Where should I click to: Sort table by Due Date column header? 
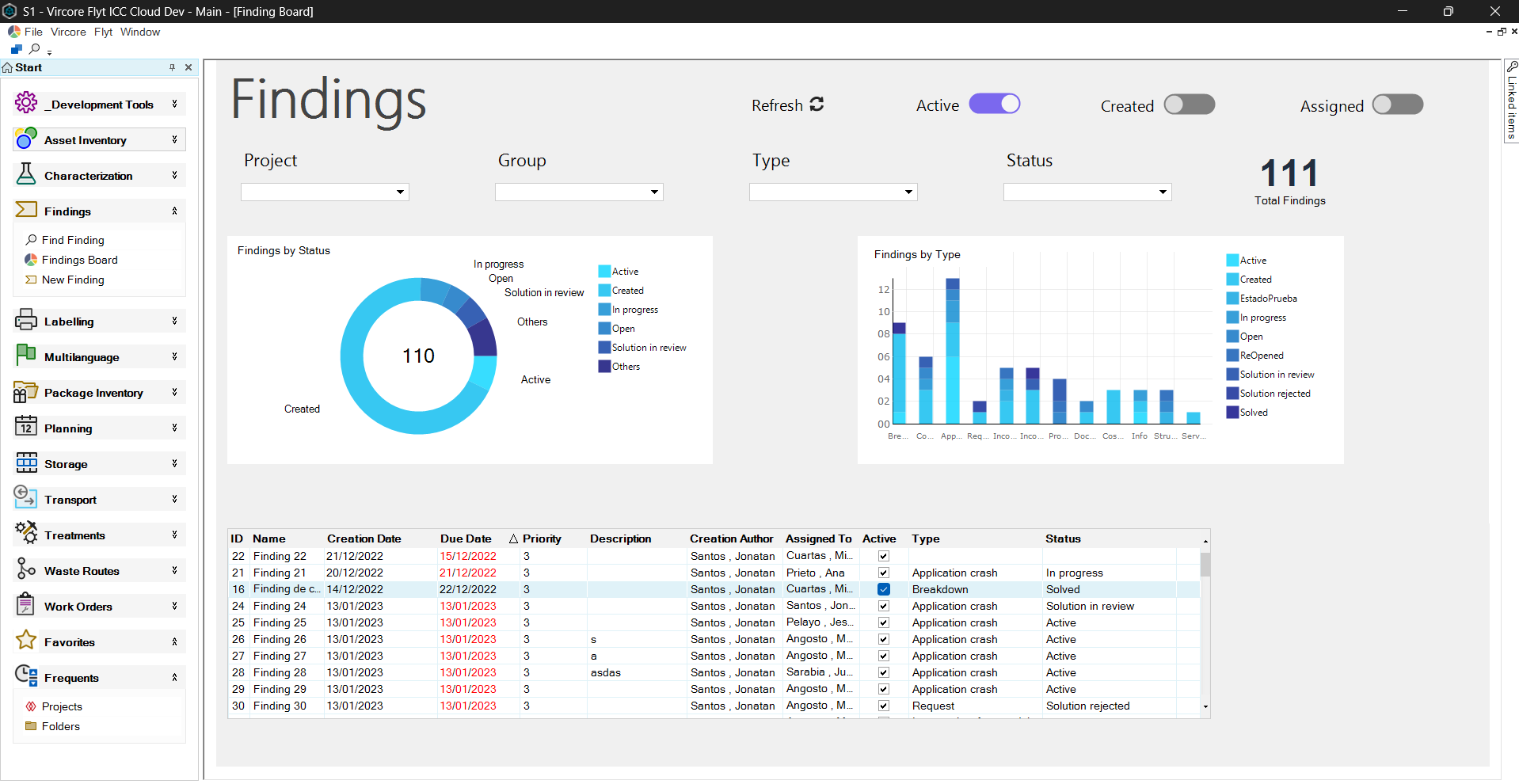point(466,539)
